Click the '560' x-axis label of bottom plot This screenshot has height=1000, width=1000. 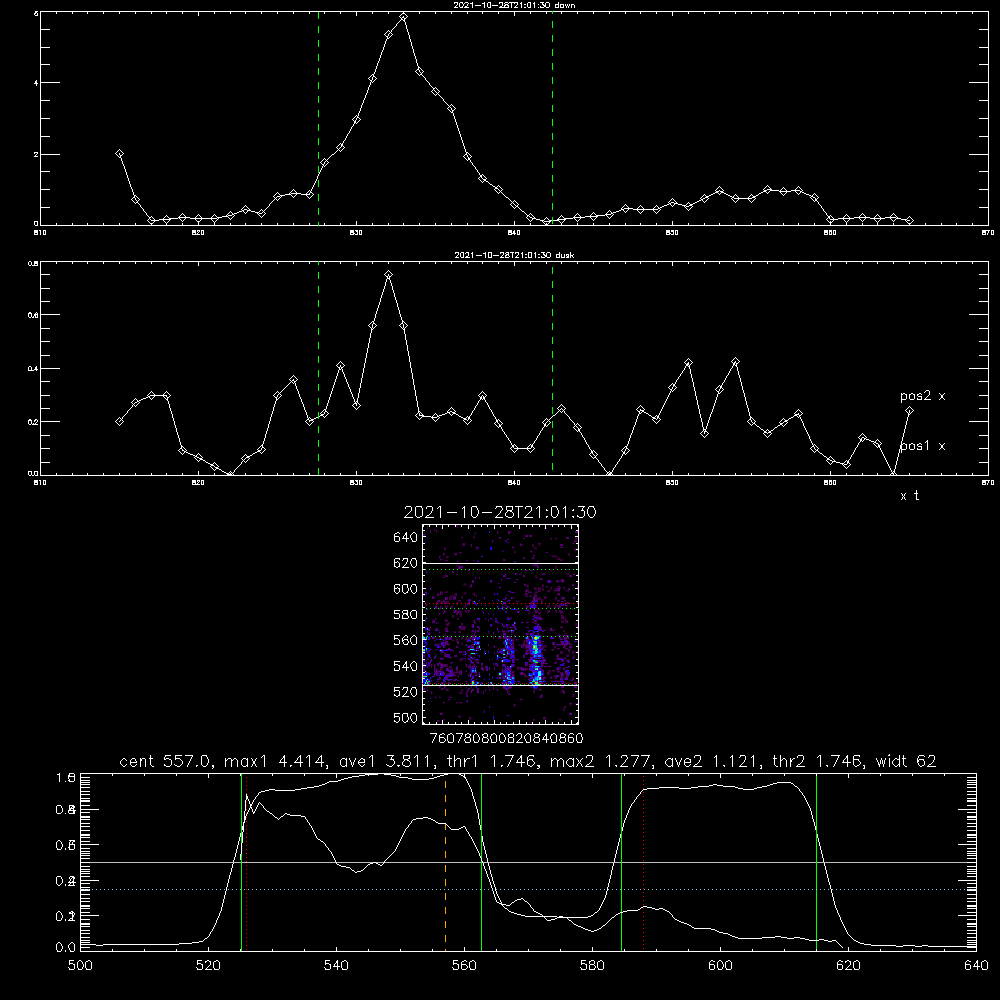(464, 966)
